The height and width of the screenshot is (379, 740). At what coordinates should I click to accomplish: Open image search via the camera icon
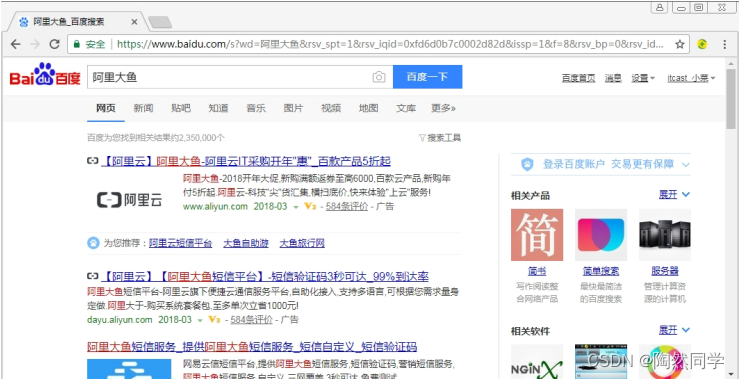[x=379, y=77]
